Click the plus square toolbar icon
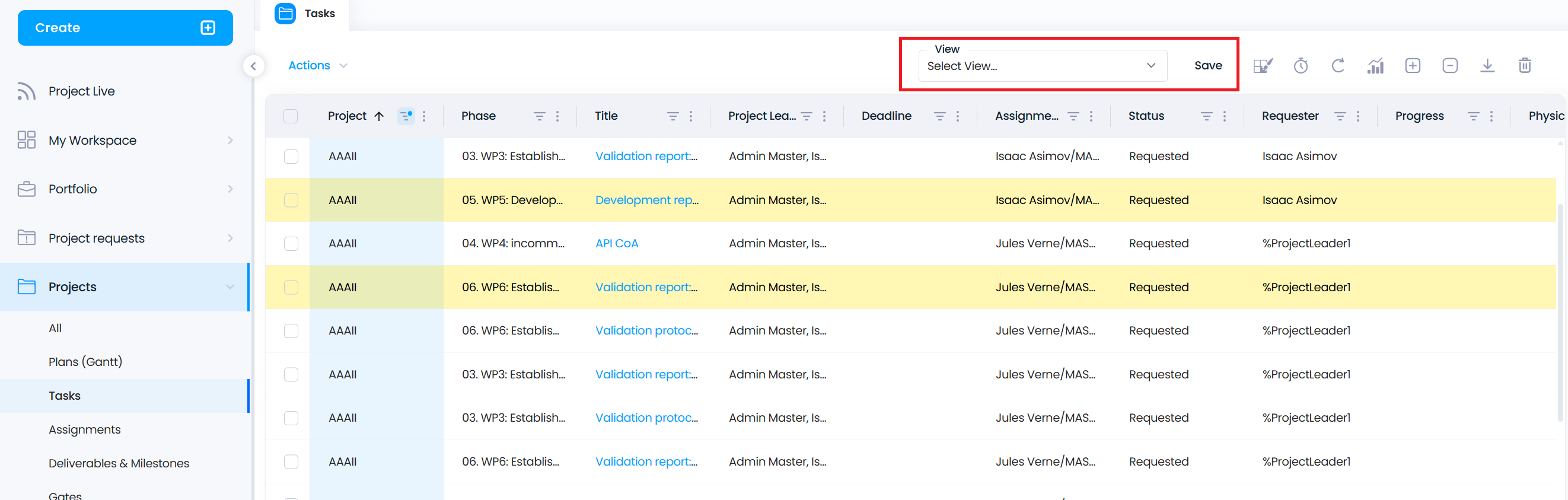1568x500 pixels. click(1412, 66)
